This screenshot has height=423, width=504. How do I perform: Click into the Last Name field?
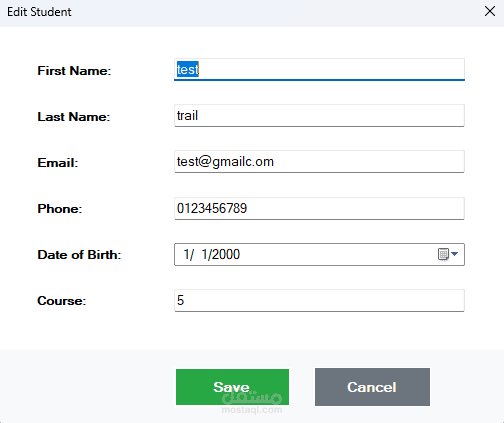tap(319, 116)
